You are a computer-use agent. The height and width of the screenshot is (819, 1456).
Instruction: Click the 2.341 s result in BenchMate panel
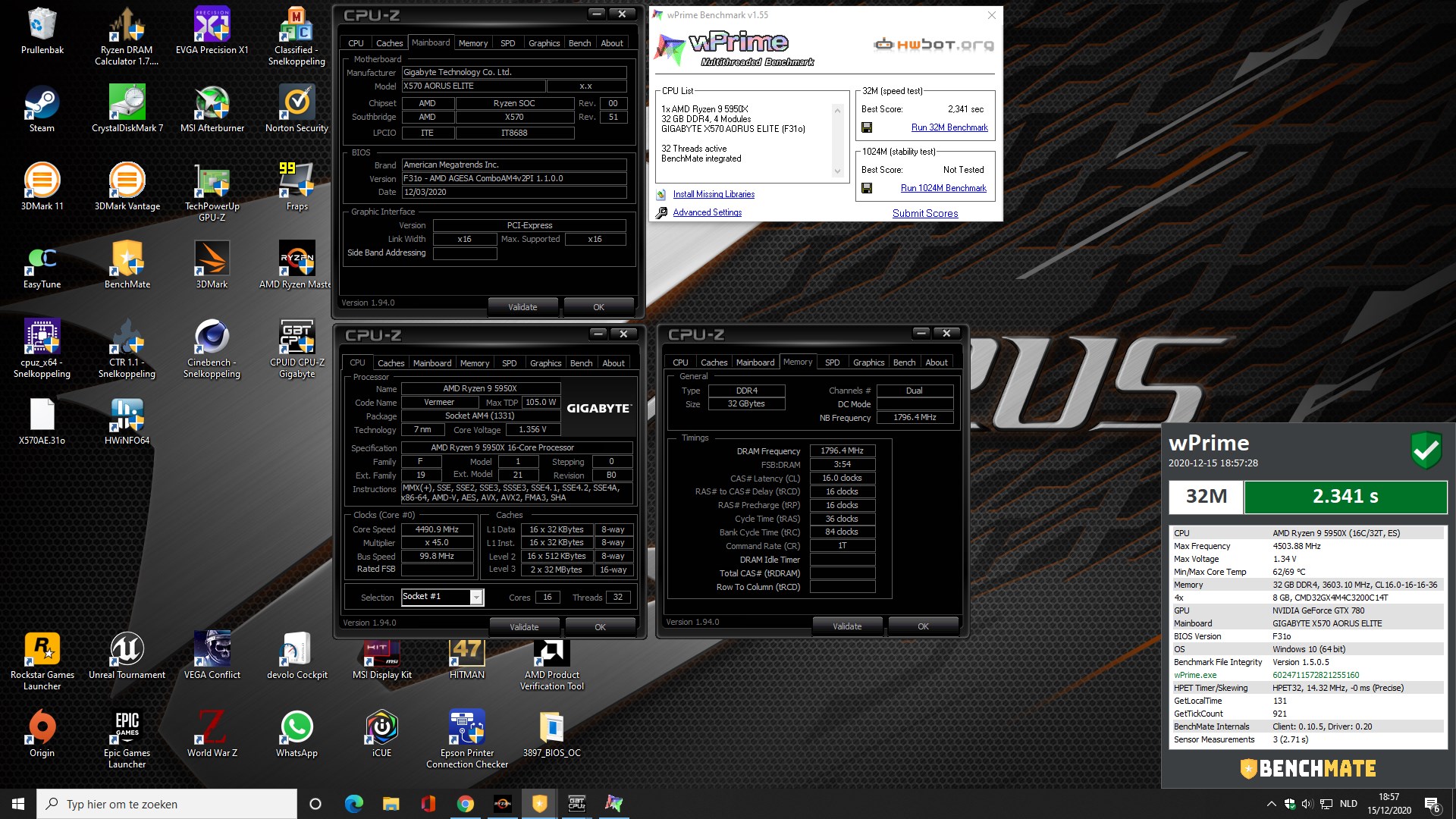coord(1345,497)
